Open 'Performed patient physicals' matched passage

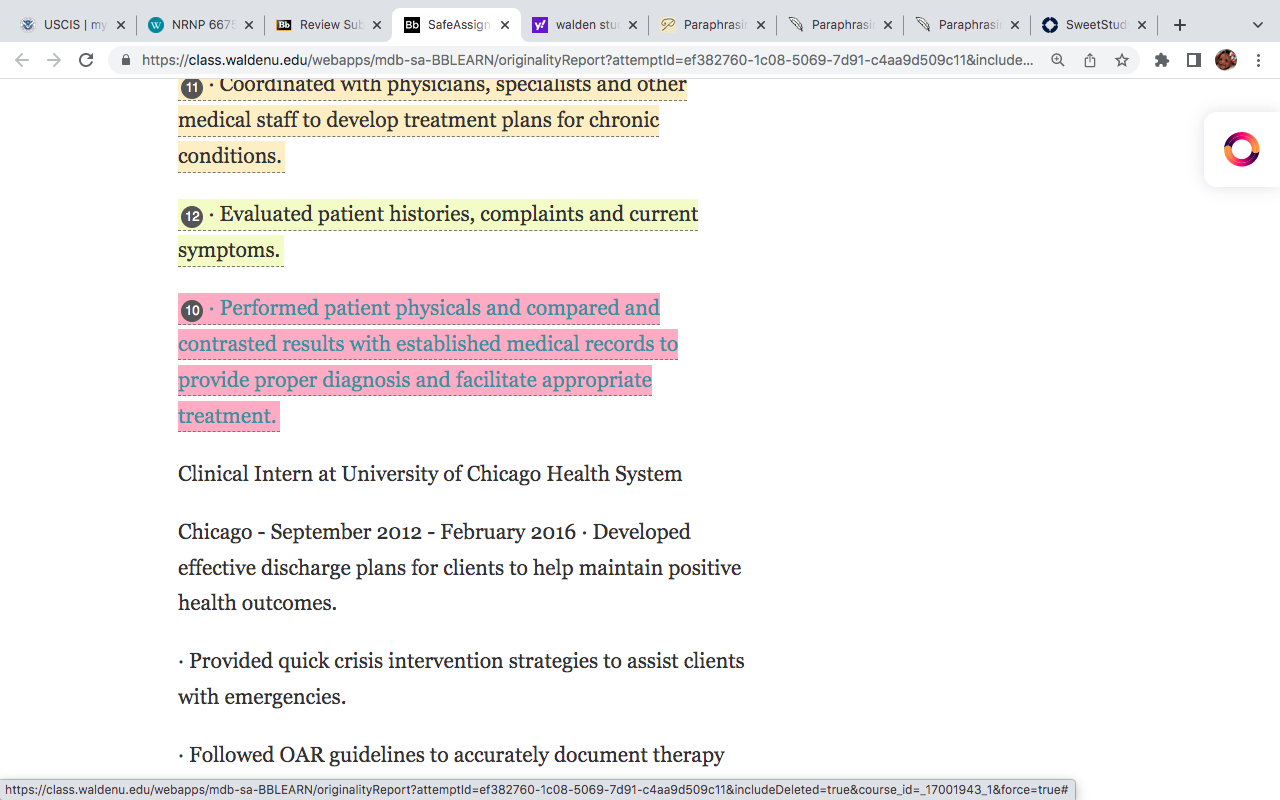(x=428, y=362)
